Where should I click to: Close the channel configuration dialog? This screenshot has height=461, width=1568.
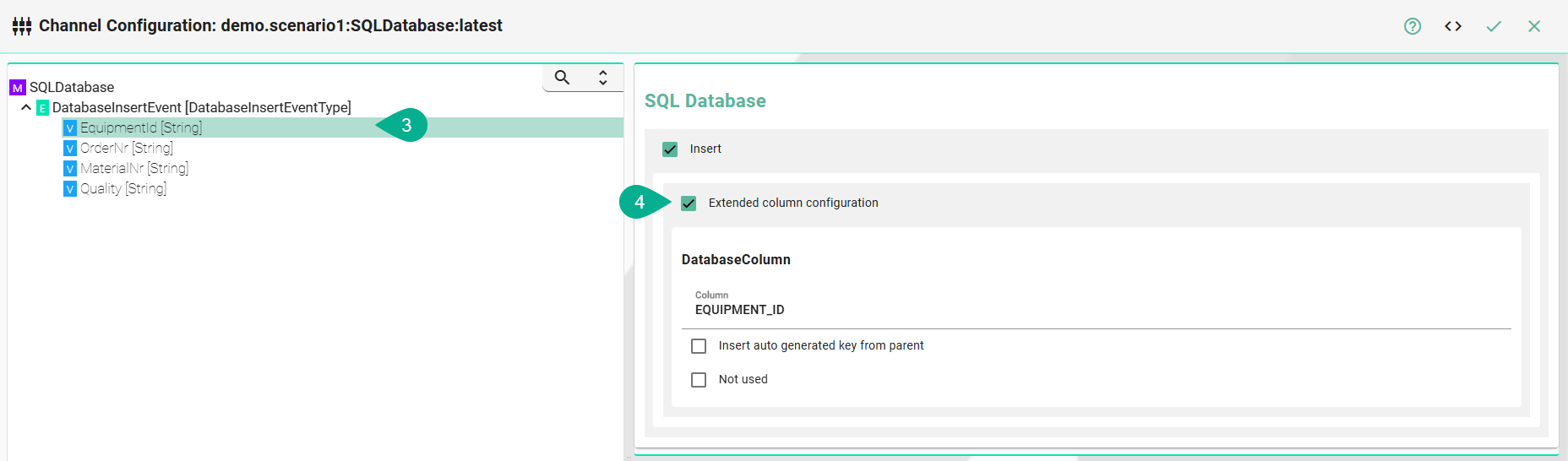coord(1533,26)
